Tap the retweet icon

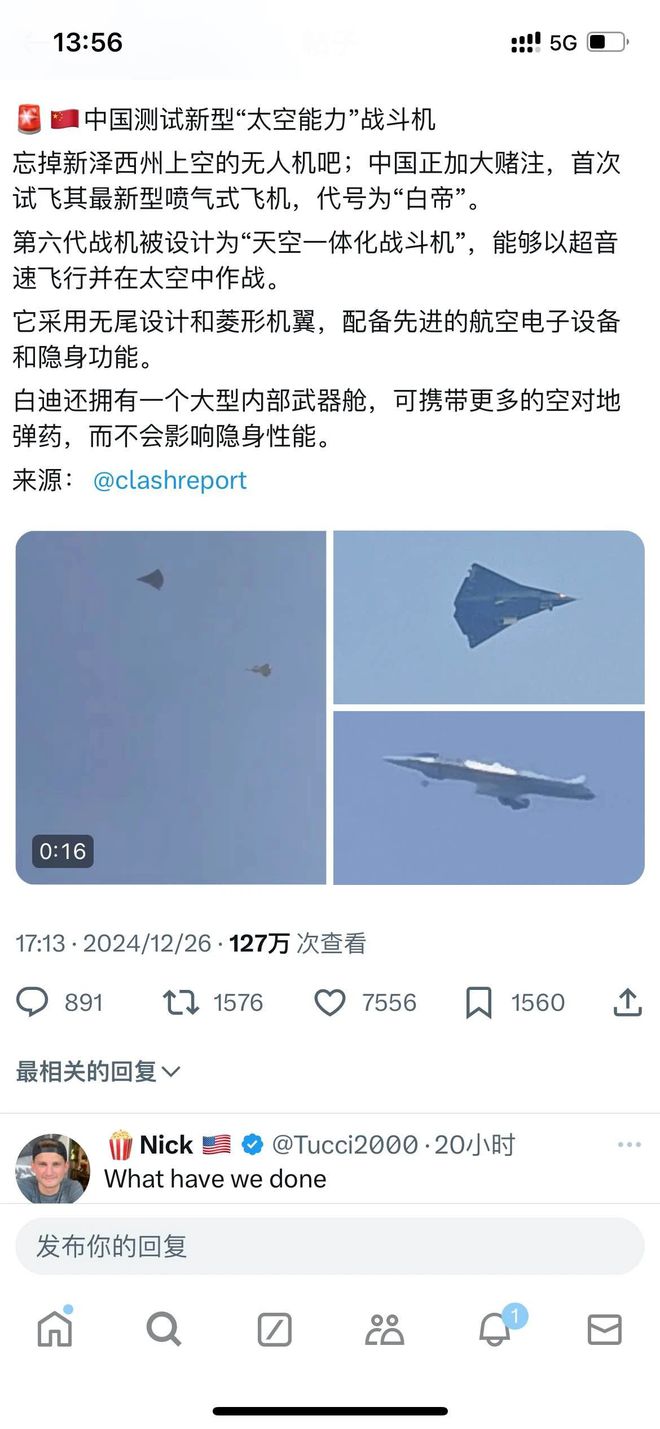coord(181,1002)
